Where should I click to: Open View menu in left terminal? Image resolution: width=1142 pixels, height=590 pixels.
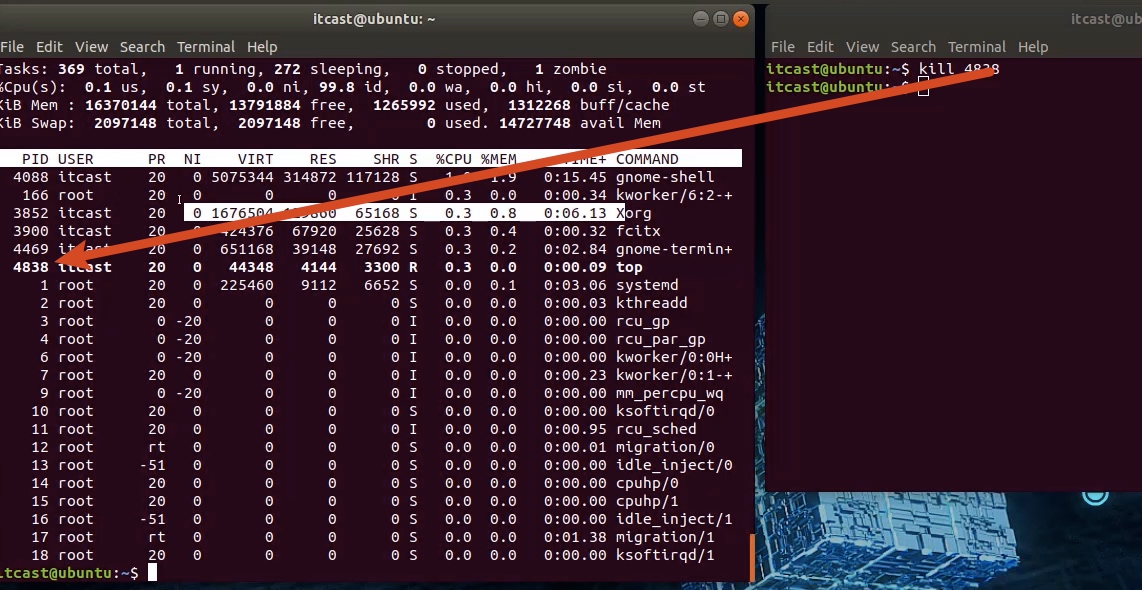[91, 47]
